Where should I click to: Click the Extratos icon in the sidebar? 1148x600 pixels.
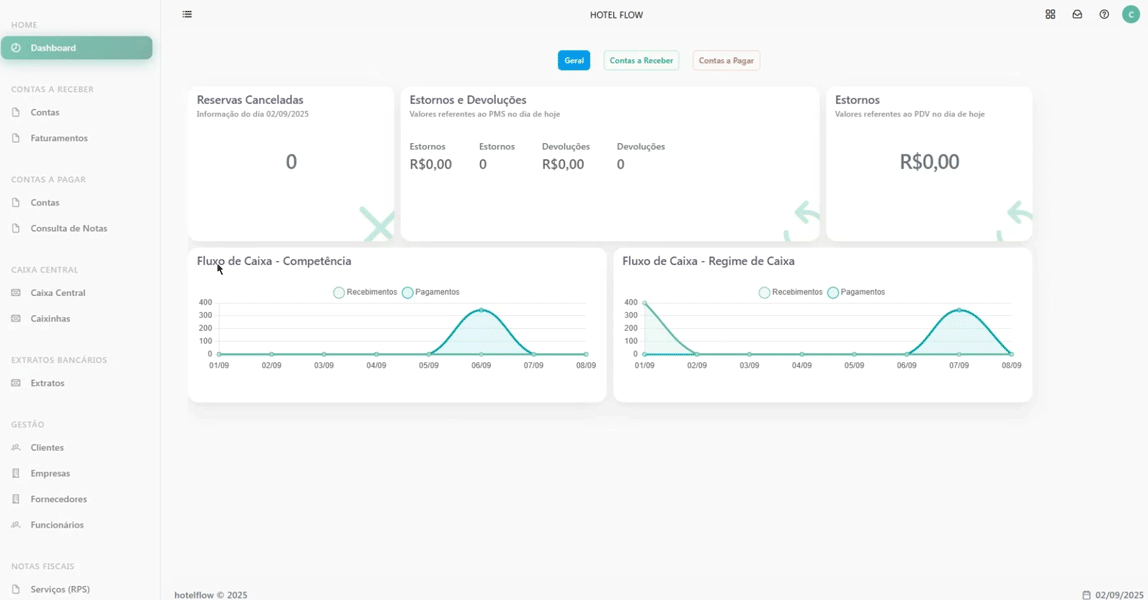pos(16,383)
